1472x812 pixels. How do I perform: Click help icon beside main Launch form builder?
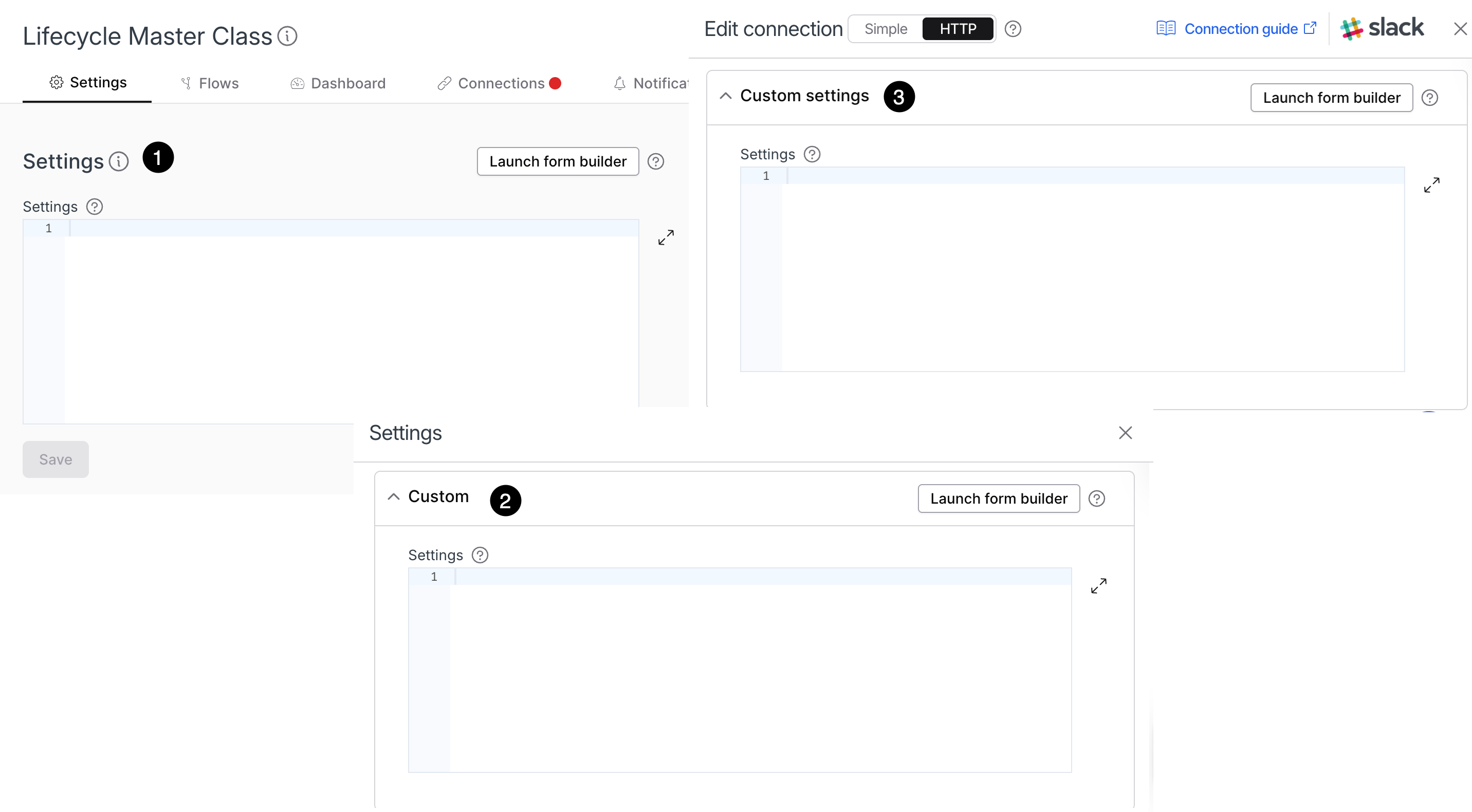[x=656, y=162]
